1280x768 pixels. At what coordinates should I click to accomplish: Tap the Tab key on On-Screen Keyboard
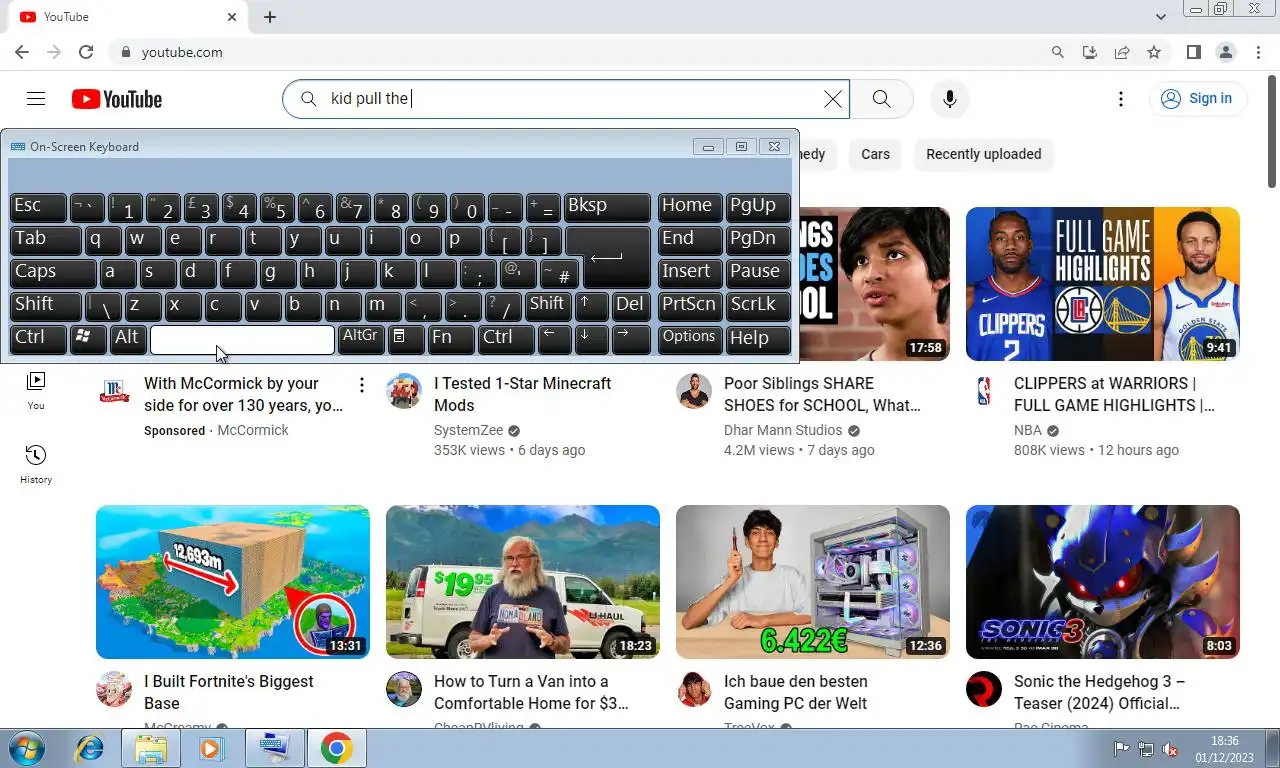pos(46,240)
